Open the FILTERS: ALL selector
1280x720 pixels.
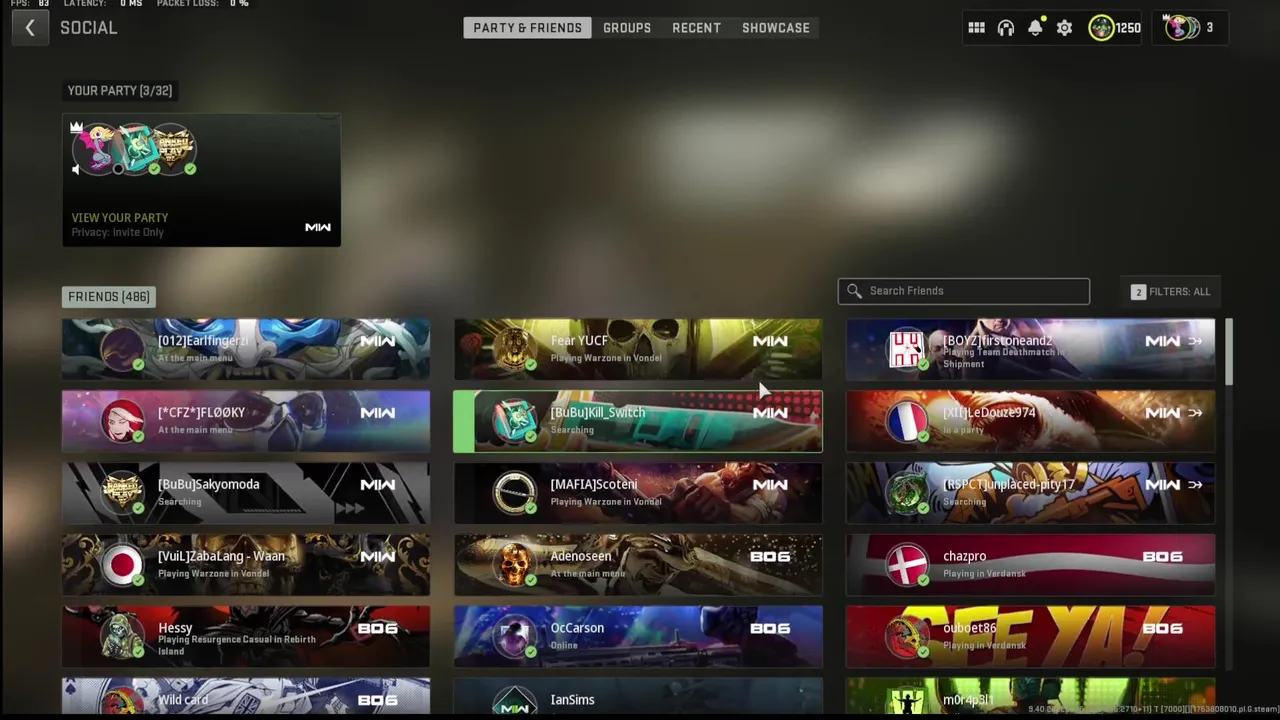tap(1171, 292)
